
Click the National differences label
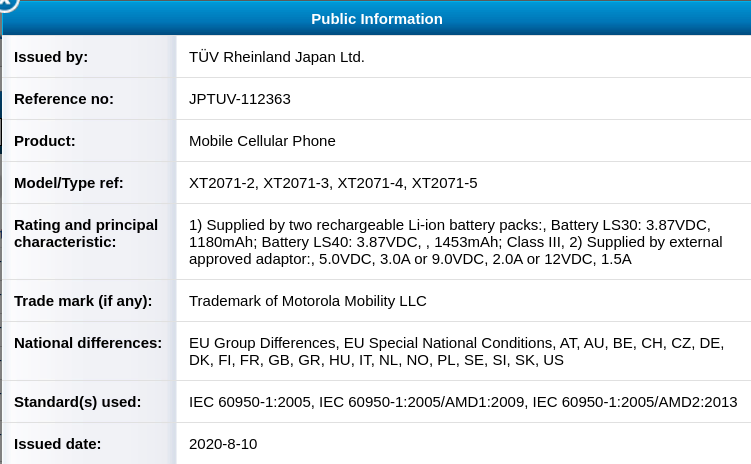[88, 343]
